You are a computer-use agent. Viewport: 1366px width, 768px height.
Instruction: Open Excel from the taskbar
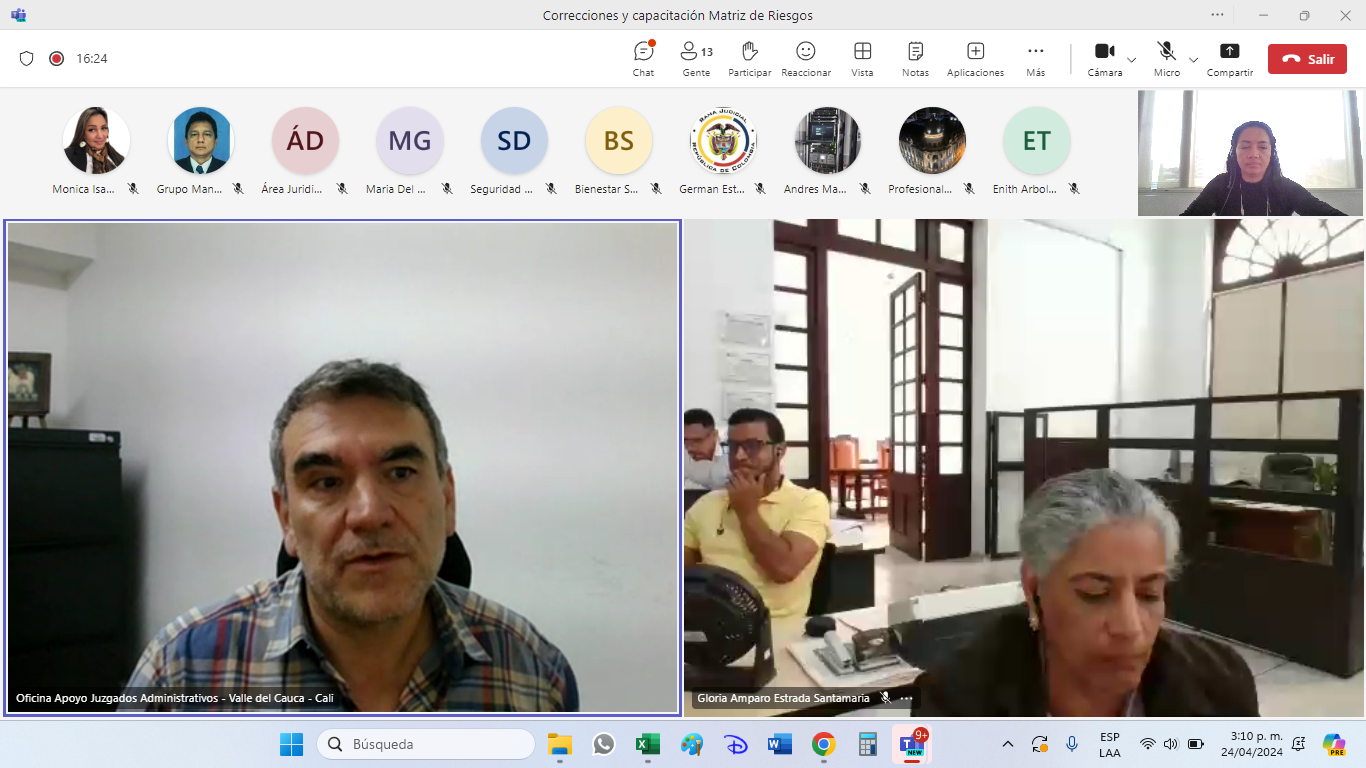click(x=647, y=744)
